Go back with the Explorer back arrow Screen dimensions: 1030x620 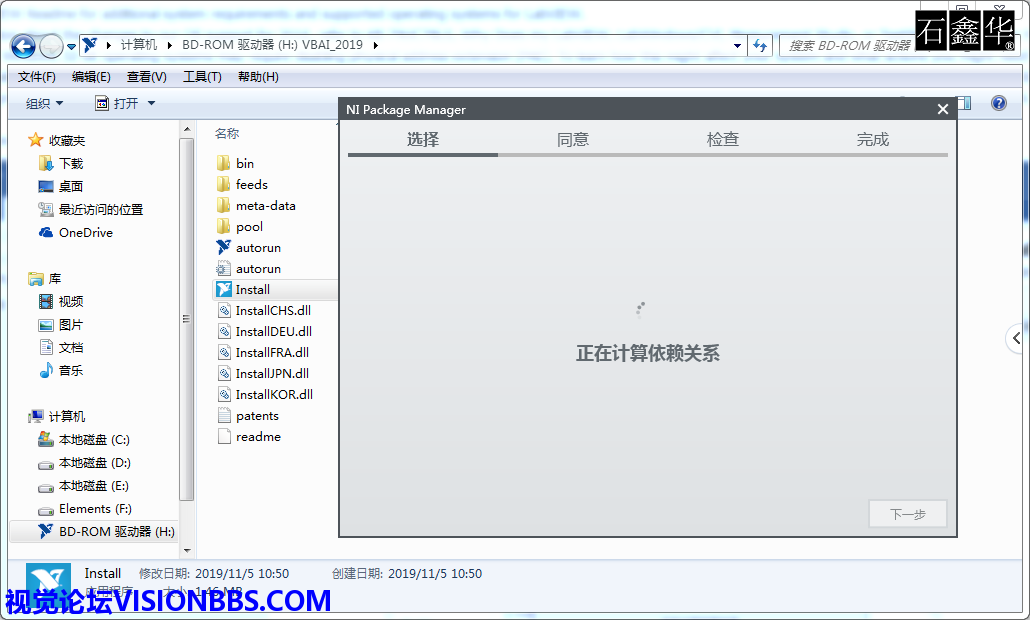click(24, 46)
